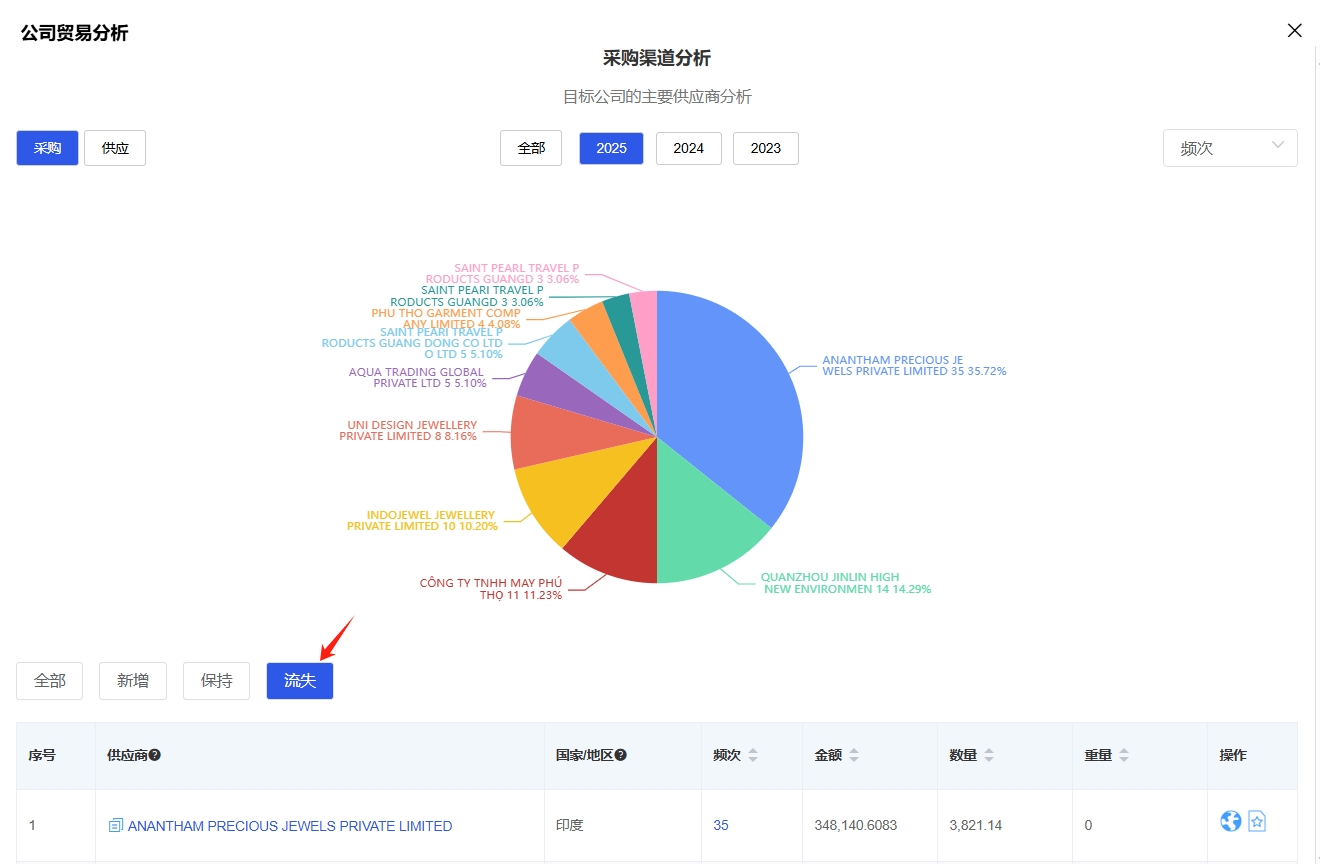
Task: Filter suppliers by 保持
Action: tap(216, 681)
